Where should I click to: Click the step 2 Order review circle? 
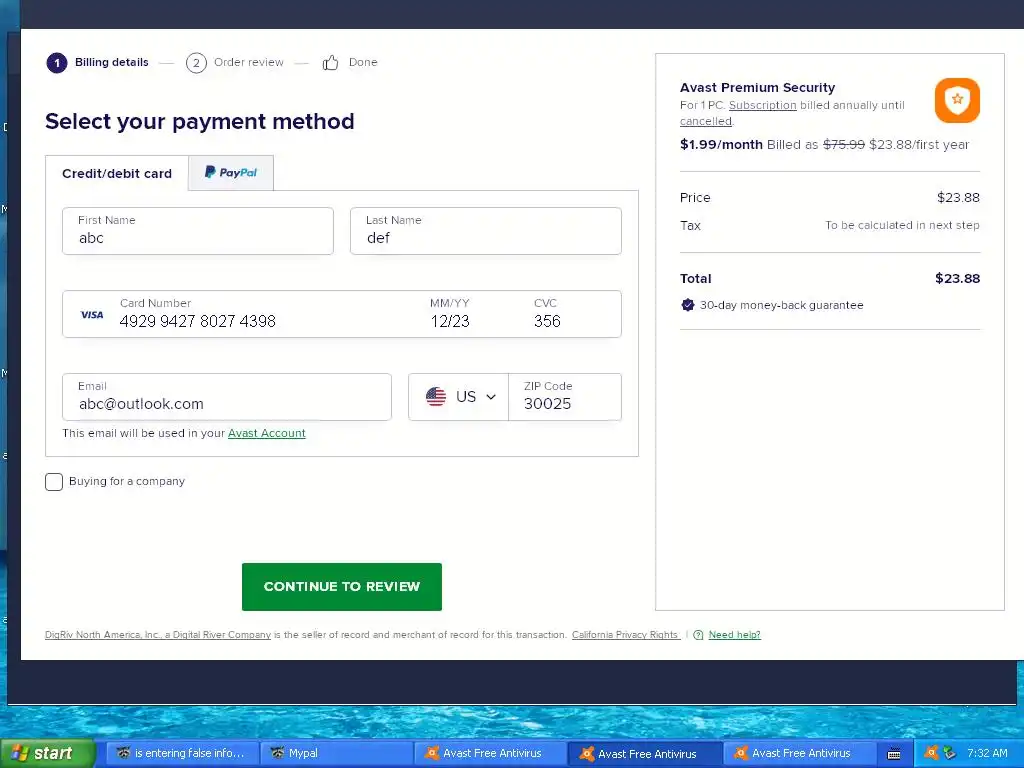196,63
